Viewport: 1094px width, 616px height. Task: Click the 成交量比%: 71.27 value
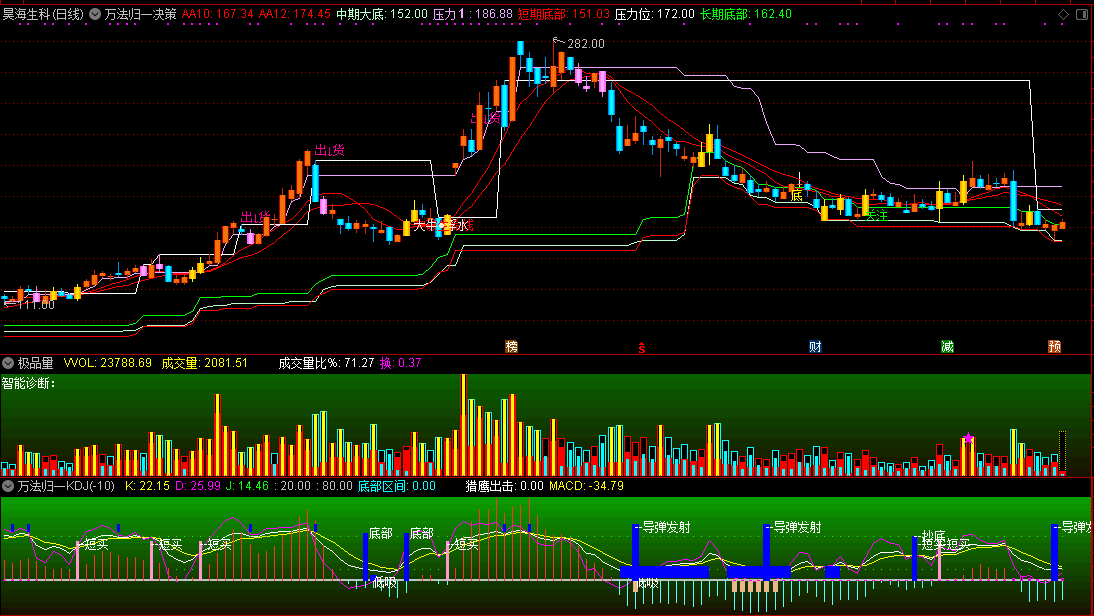326,363
